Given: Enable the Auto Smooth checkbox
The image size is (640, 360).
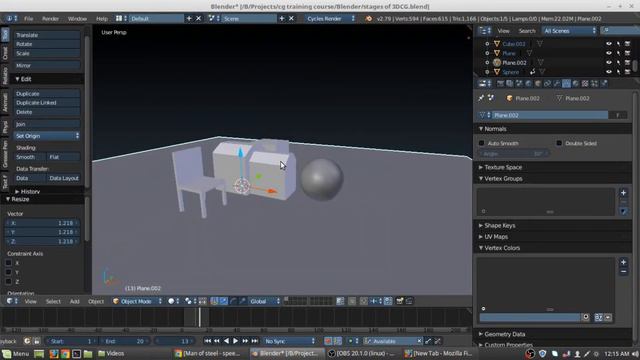Looking at the screenshot, I should click(x=482, y=143).
